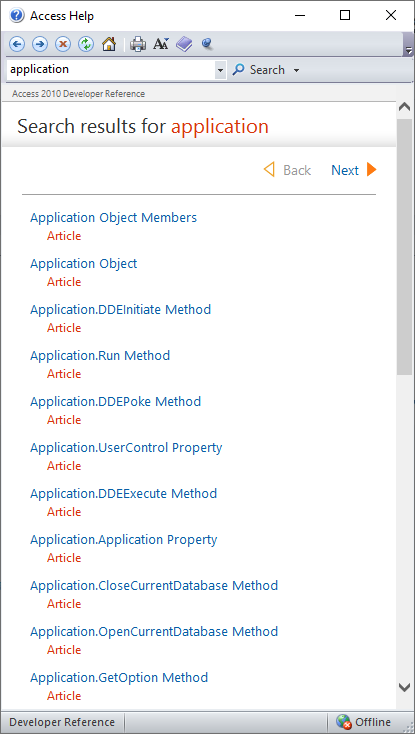
Task: Click the scroll down arrow of the scrollbar
Action: [x=404, y=687]
